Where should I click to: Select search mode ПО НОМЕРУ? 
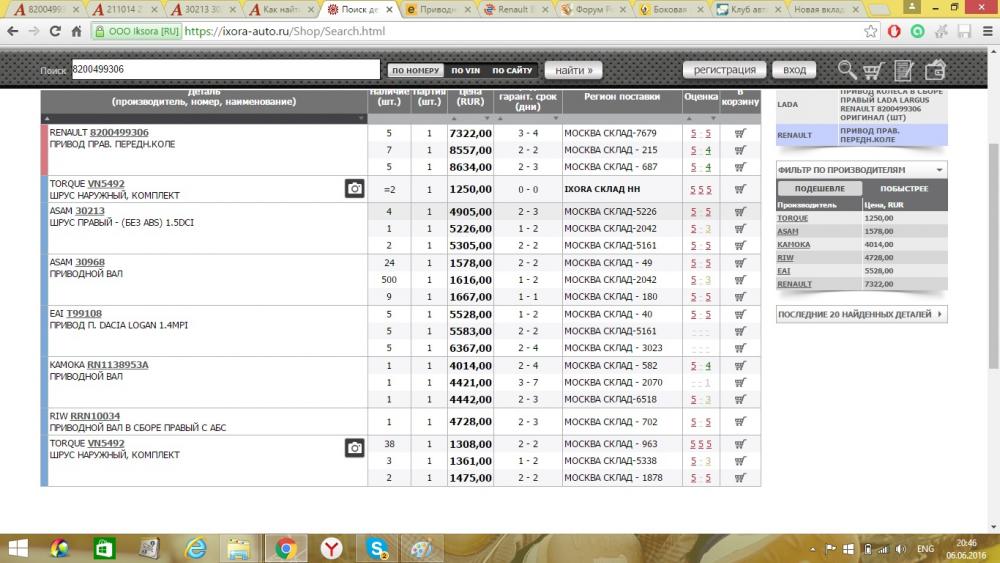coord(416,70)
